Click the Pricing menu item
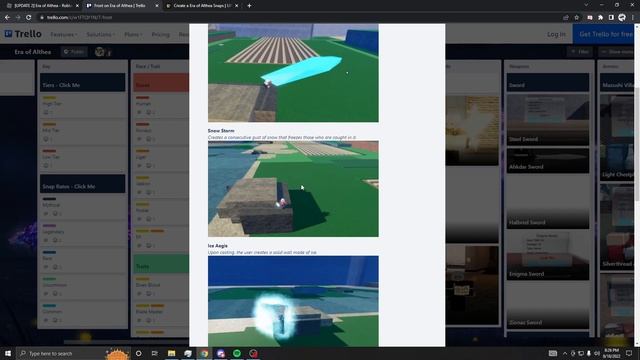The image size is (640, 360). (160, 34)
